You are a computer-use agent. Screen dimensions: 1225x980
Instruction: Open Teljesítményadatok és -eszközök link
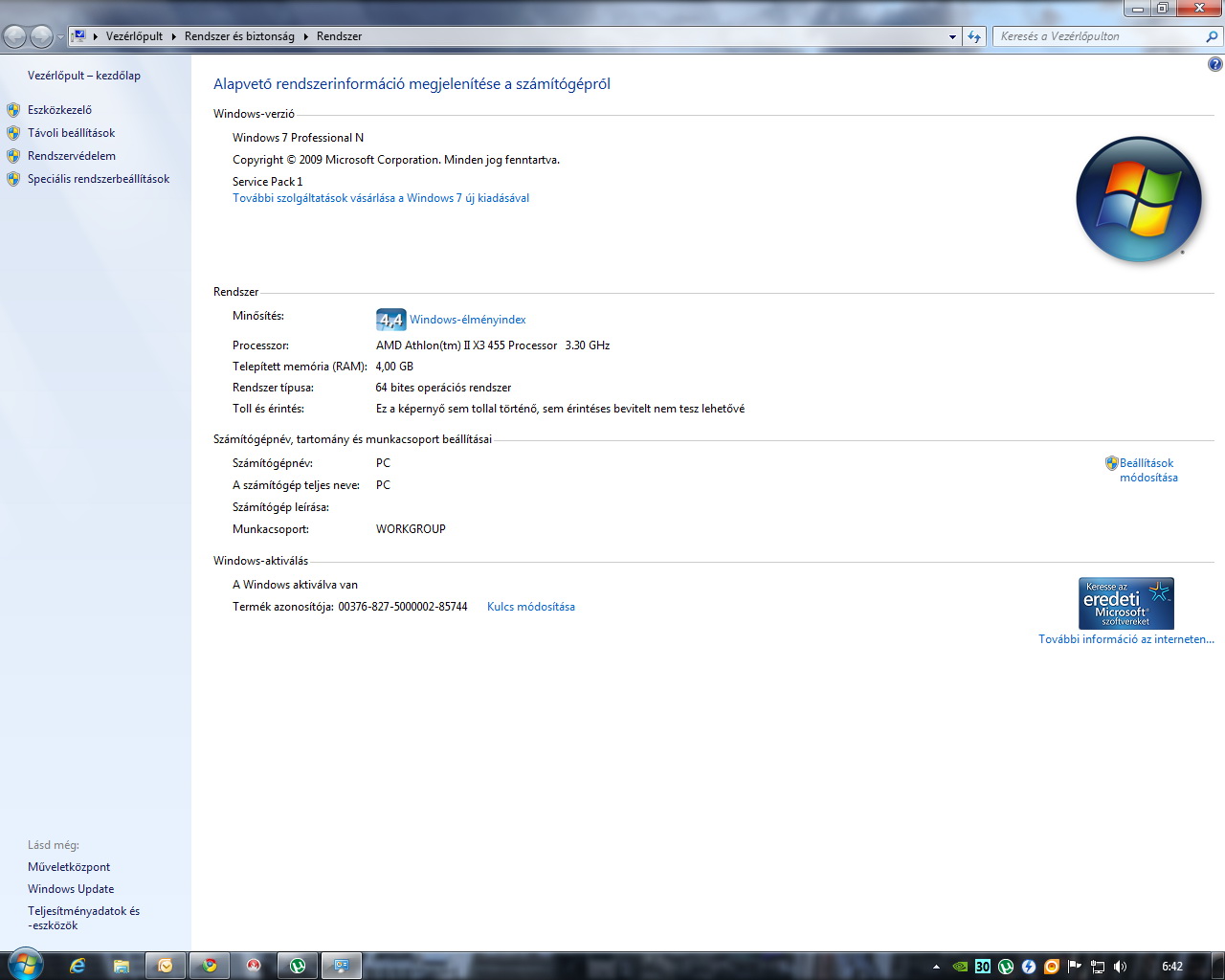[83, 918]
